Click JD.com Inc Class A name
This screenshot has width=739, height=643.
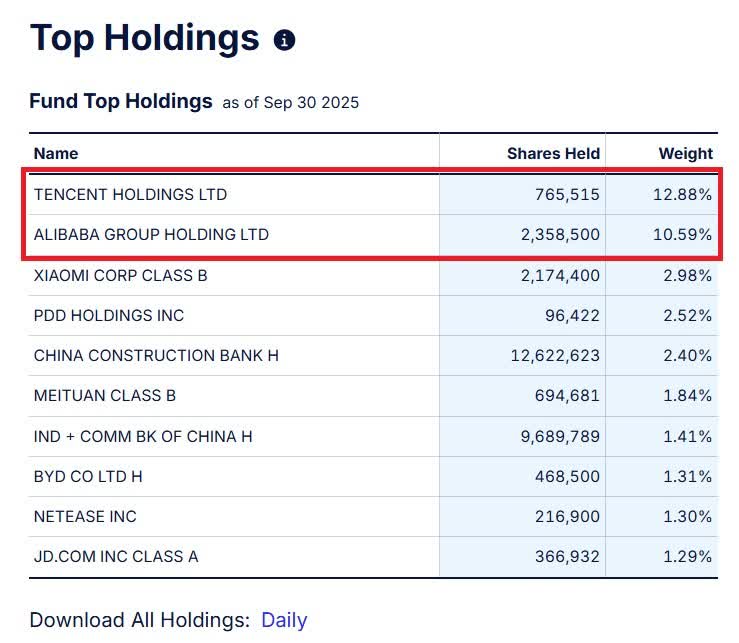click(116, 556)
